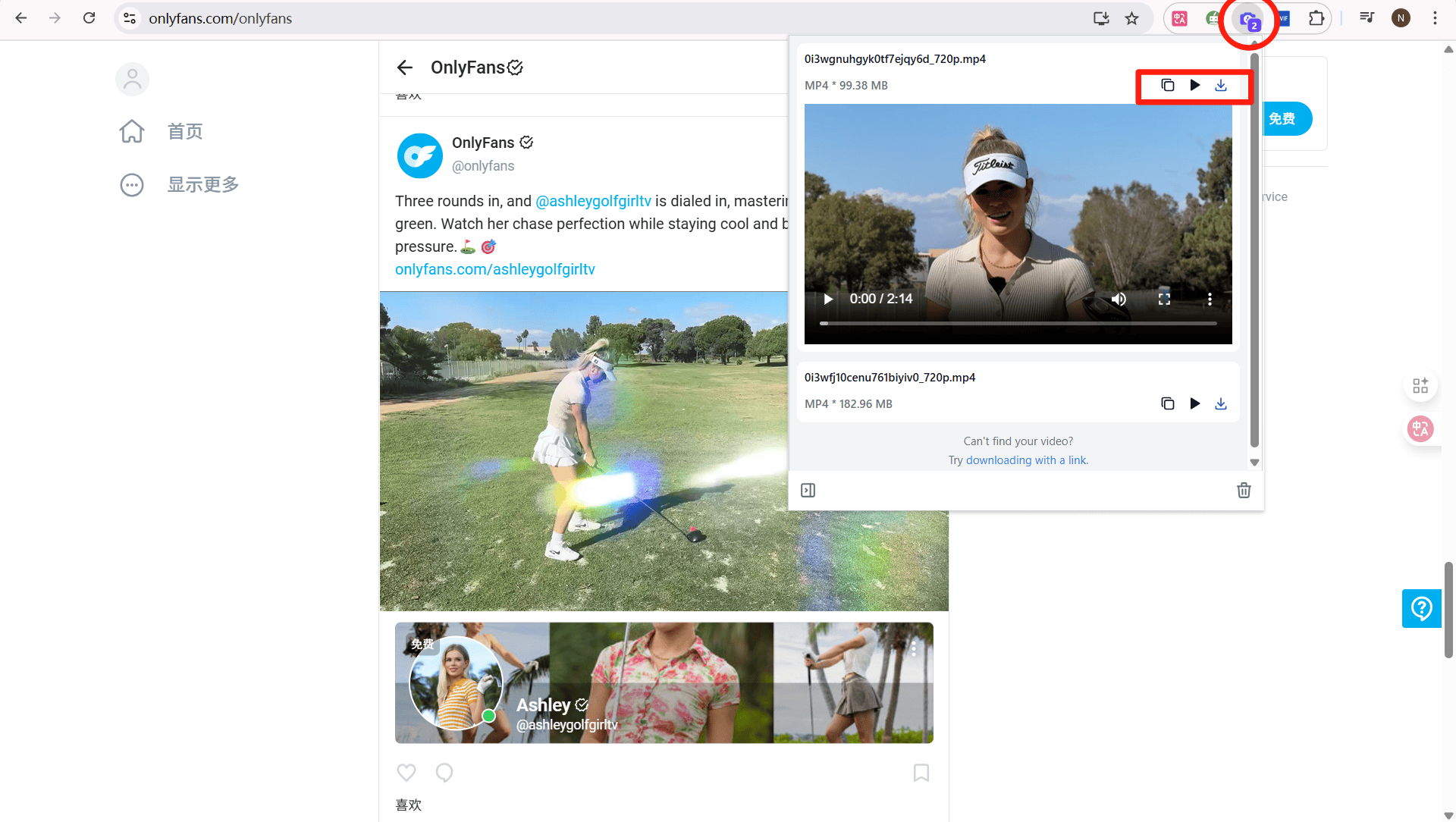
Task: Open the grid-plus floating widget icon
Action: [x=1420, y=386]
